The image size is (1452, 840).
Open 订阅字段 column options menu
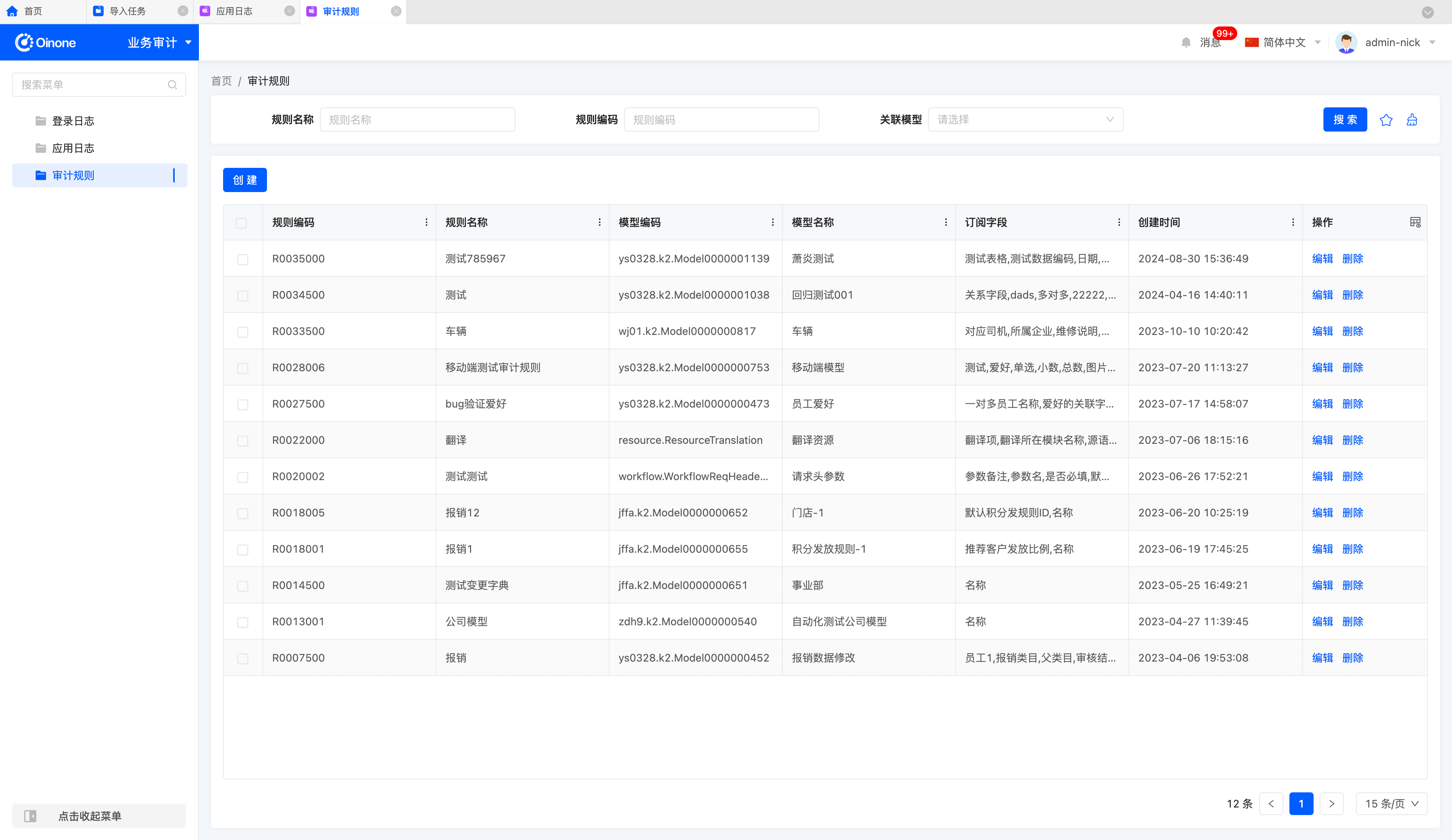pyautogui.click(x=1119, y=222)
